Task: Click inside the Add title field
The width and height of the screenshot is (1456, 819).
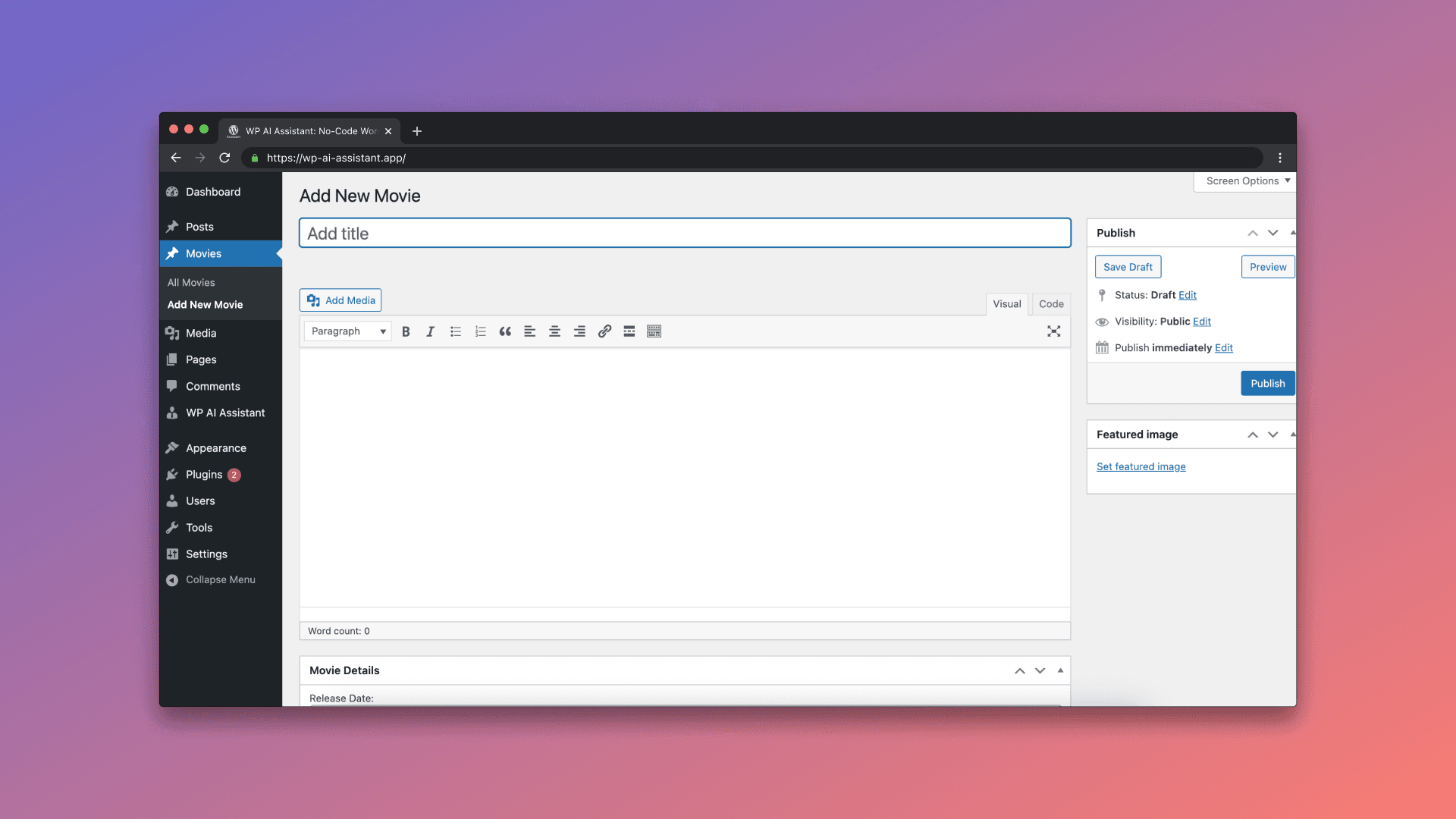Action: pyautogui.click(x=682, y=233)
